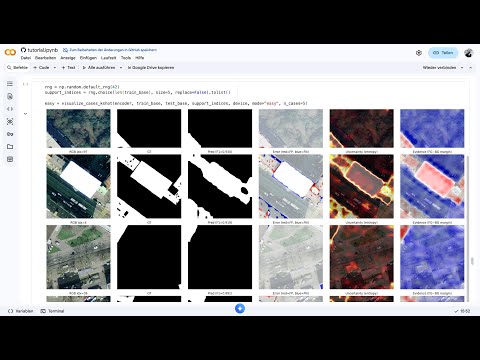The width and height of the screenshot is (480, 360).
Task: Click the second row GT mask image
Action: [149, 186]
